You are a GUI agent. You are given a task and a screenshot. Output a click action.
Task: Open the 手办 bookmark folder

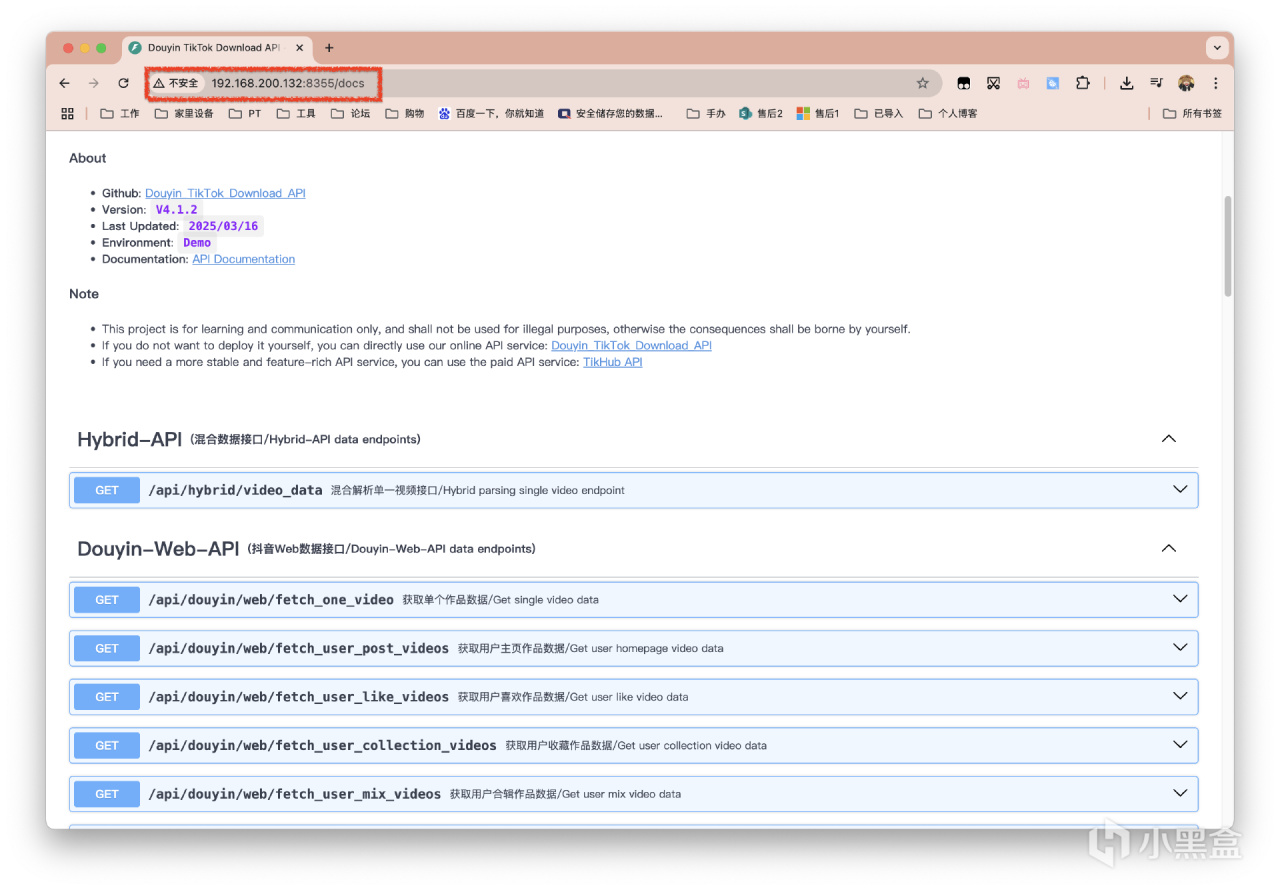(x=706, y=113)
